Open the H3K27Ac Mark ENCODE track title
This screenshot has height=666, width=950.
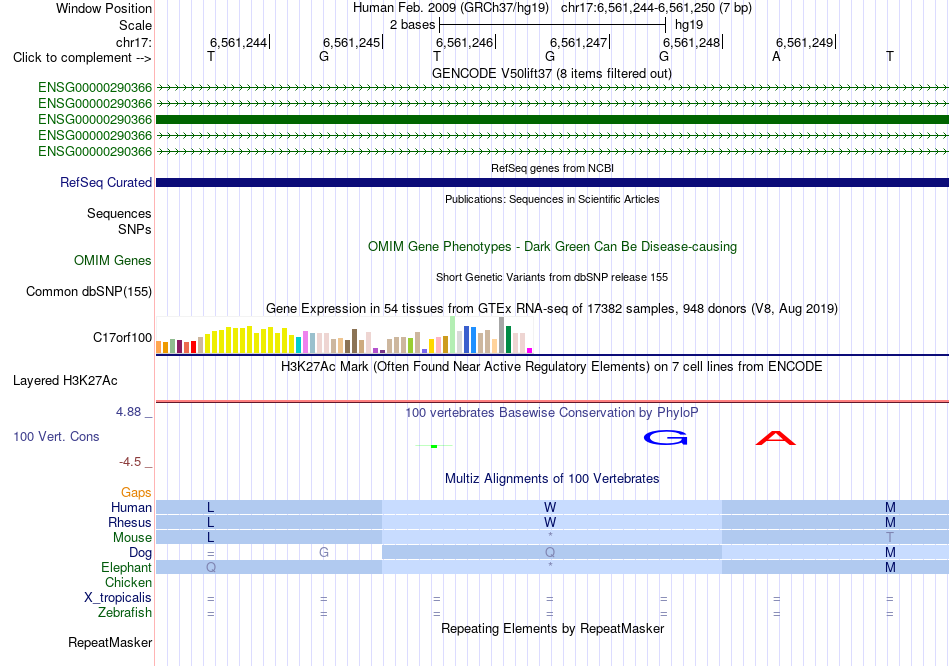(x=552, y=367)
